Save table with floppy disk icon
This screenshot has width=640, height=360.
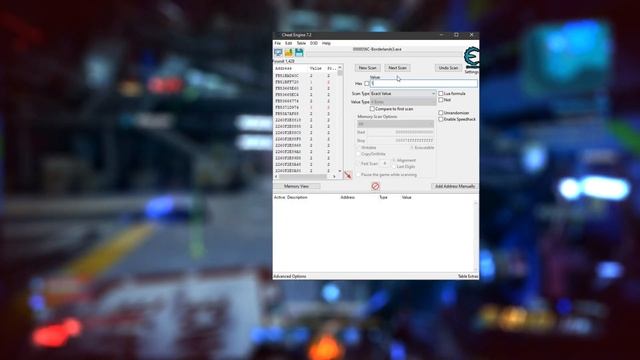click(299, 52)
